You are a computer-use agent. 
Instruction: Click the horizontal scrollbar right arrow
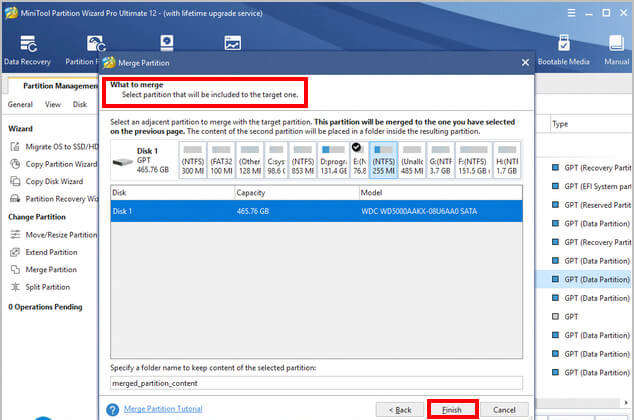tap(626, 403)
